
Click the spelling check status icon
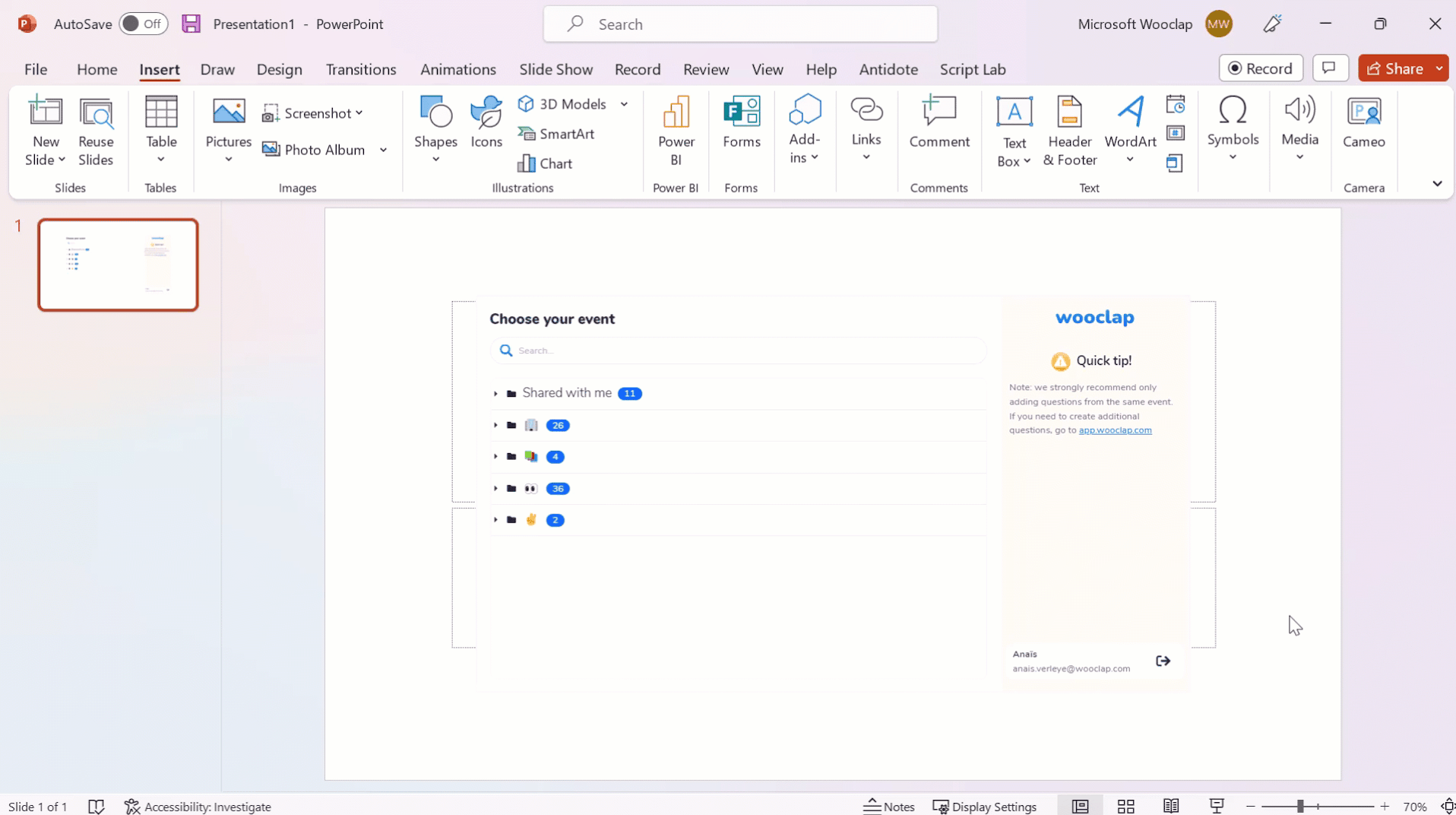tap(97, 806)
